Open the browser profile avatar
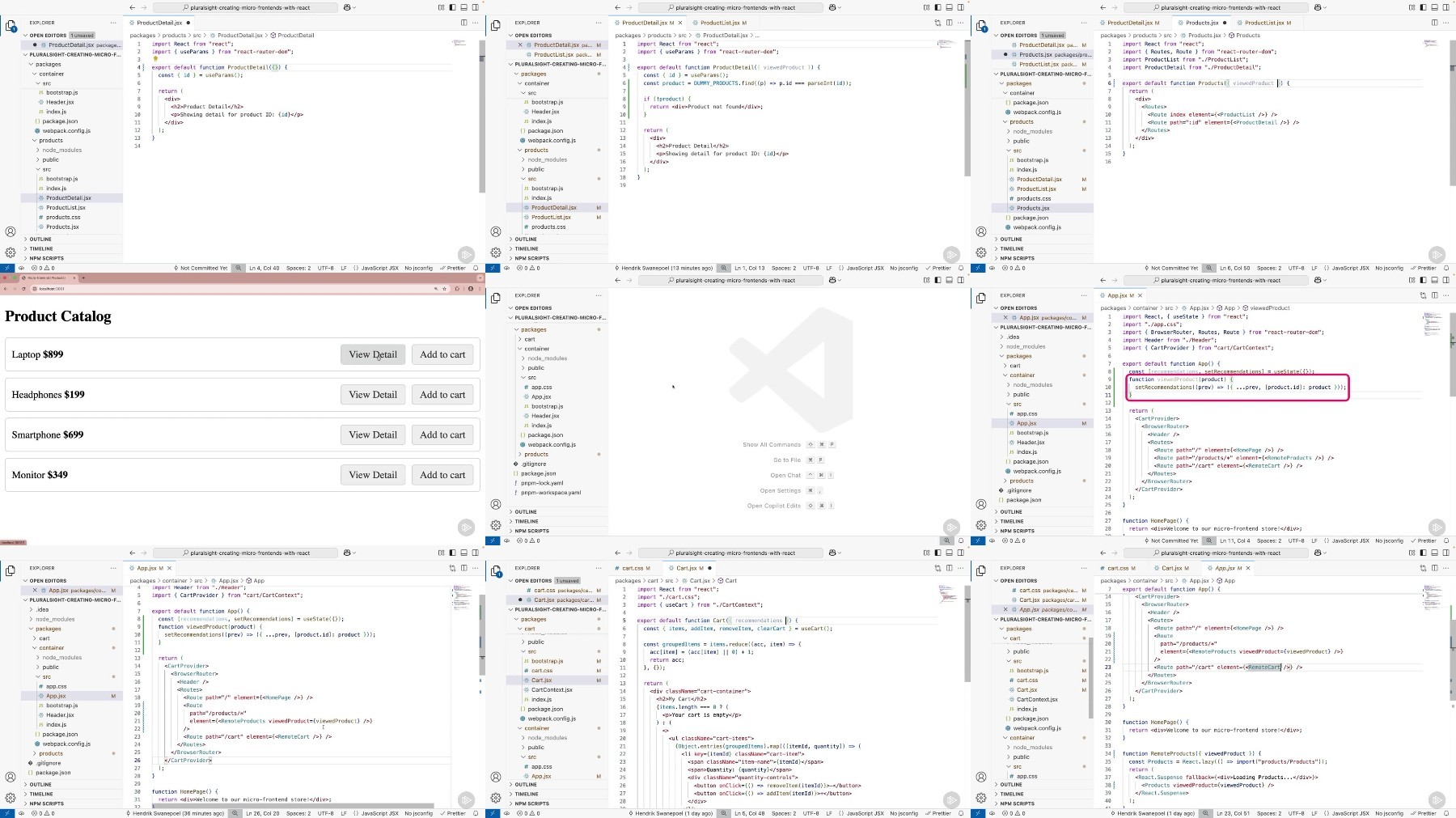Image resolution: width=1456 pixels, height=818 pixels. 471,289
